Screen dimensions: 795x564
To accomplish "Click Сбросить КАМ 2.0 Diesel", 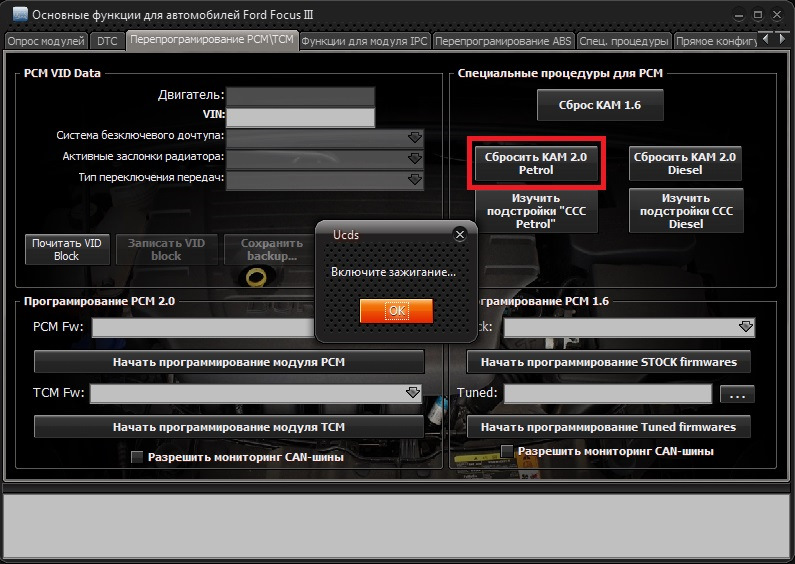I will [685, 163].
